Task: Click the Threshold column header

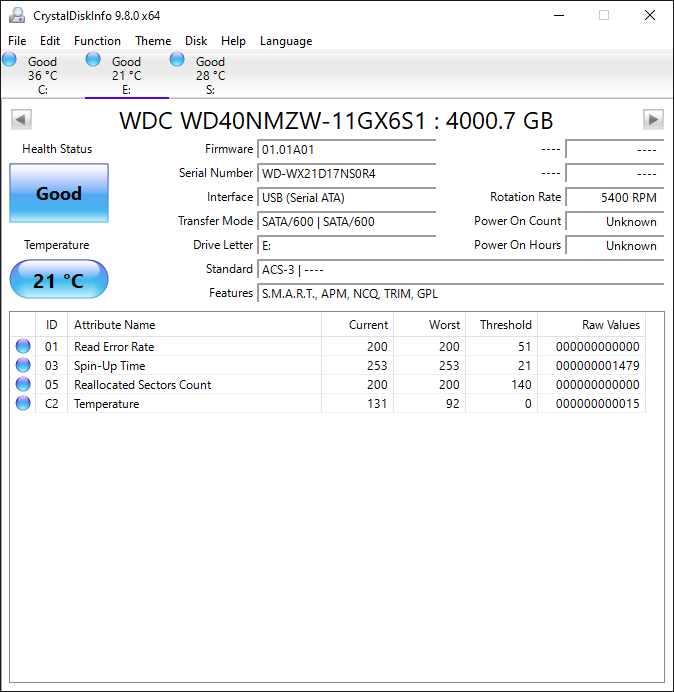Action: 501,325
